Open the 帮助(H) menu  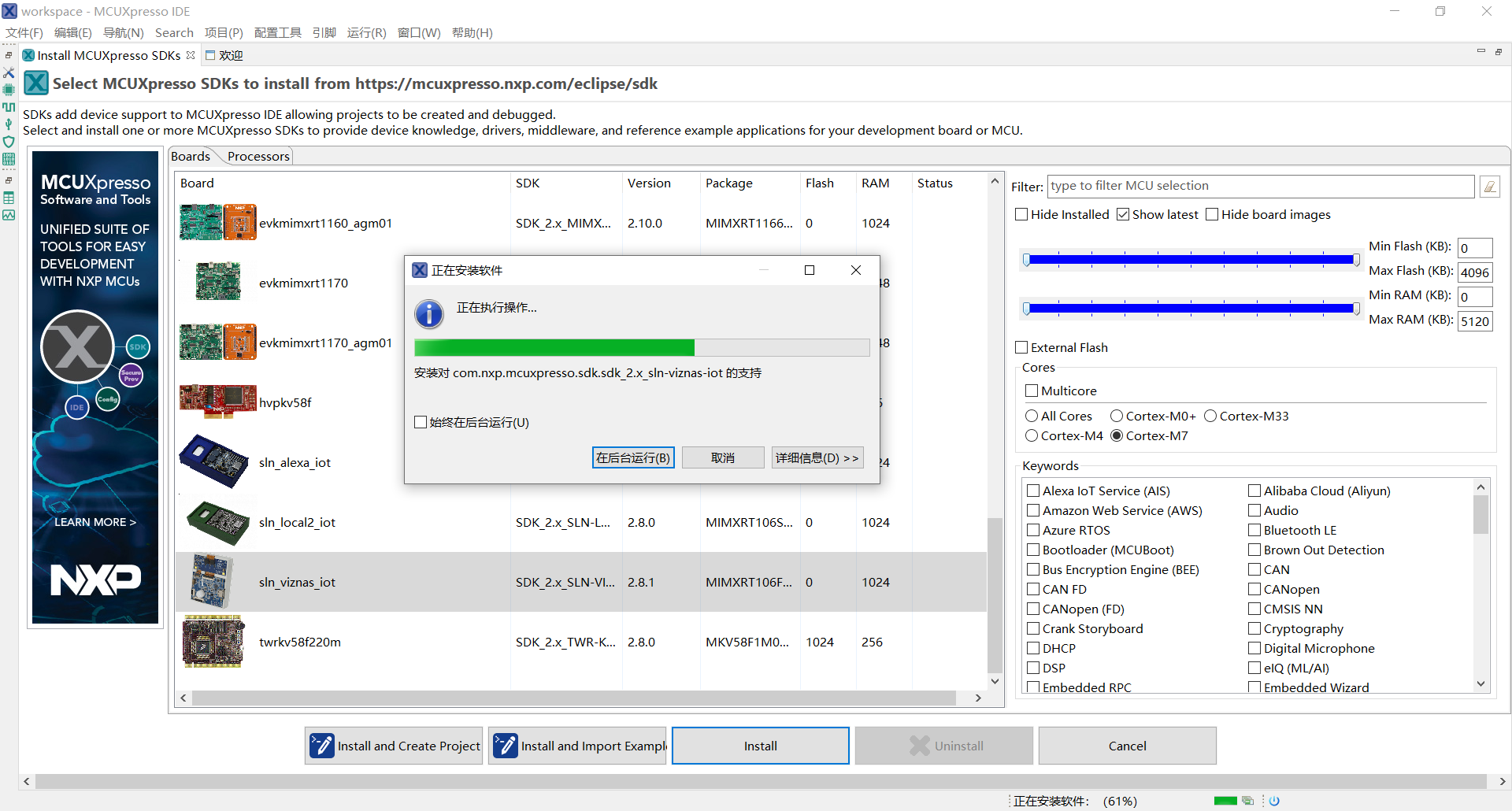472,32
